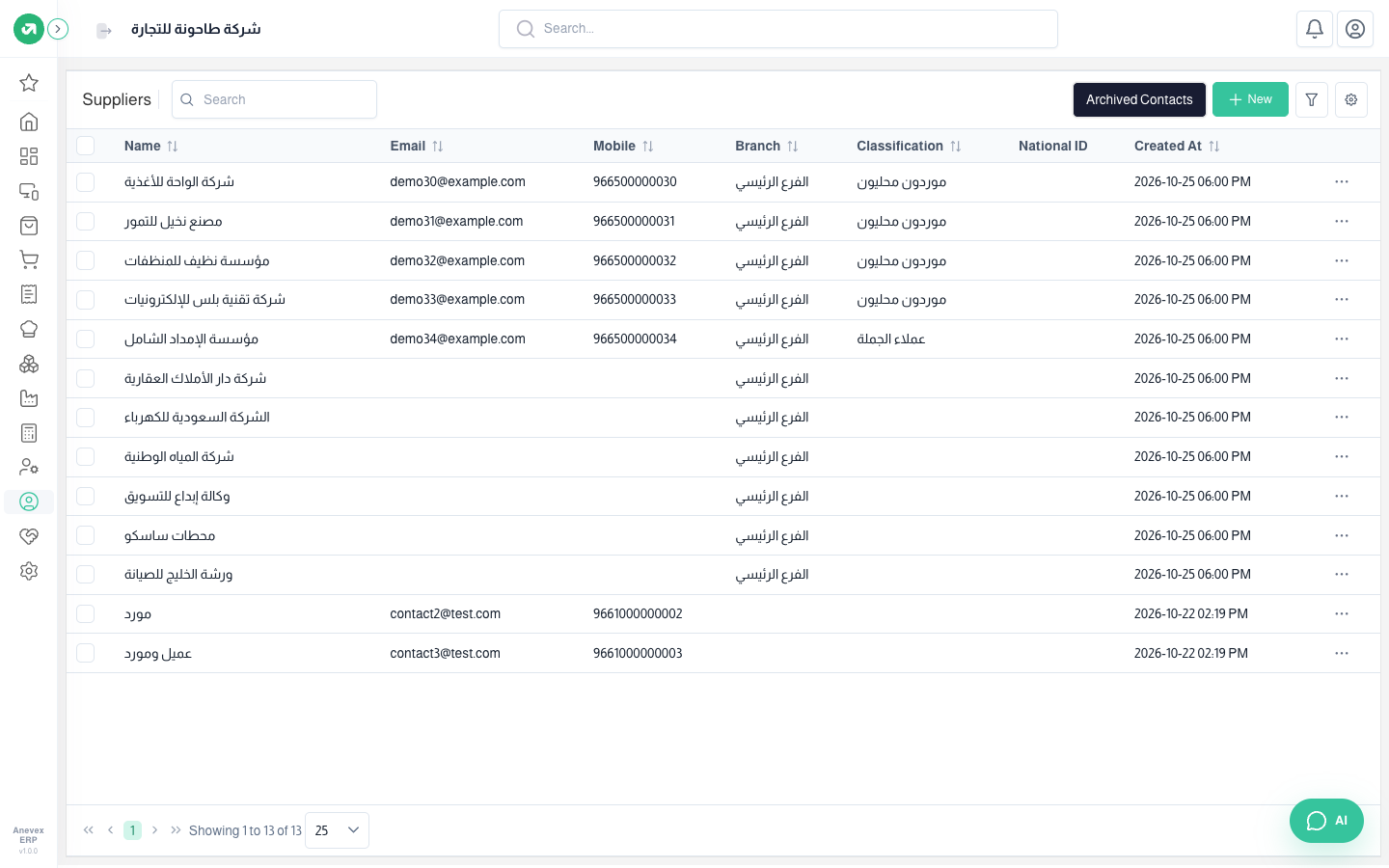
Task: Expand the sidebar with the chevron toggle
Action: coord(58,29)
